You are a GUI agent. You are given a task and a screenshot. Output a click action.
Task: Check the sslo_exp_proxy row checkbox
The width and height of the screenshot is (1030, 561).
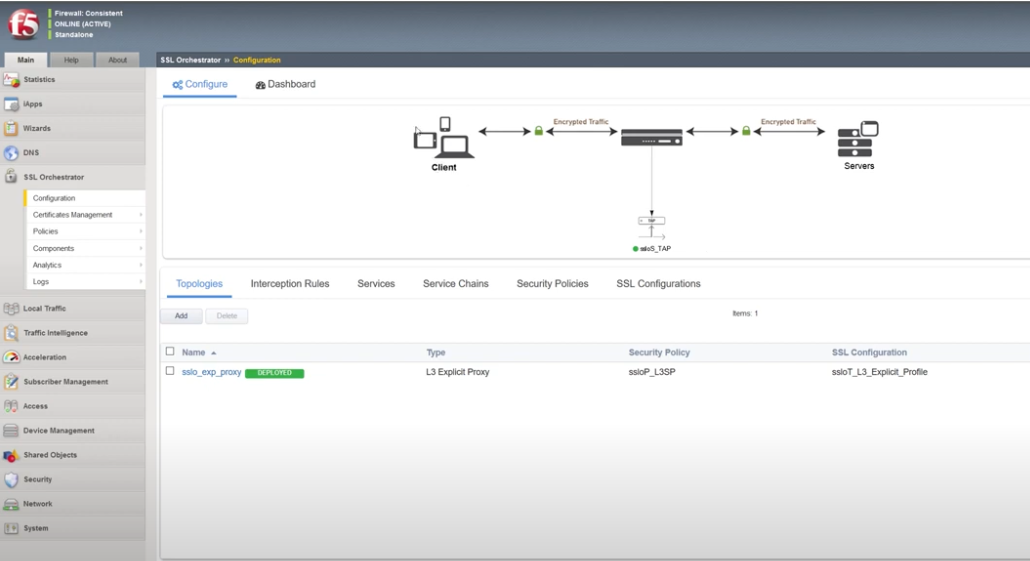click(170, 371)
